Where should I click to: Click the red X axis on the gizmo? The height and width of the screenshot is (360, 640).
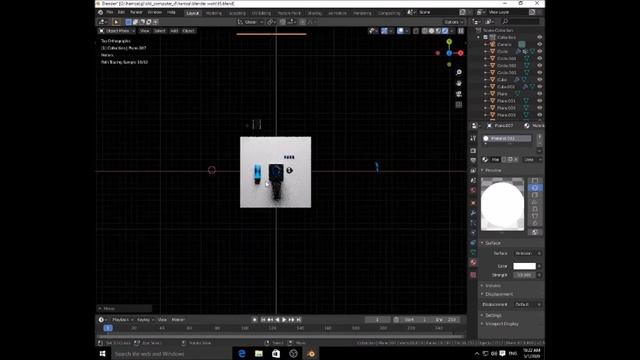click(460, 53)
